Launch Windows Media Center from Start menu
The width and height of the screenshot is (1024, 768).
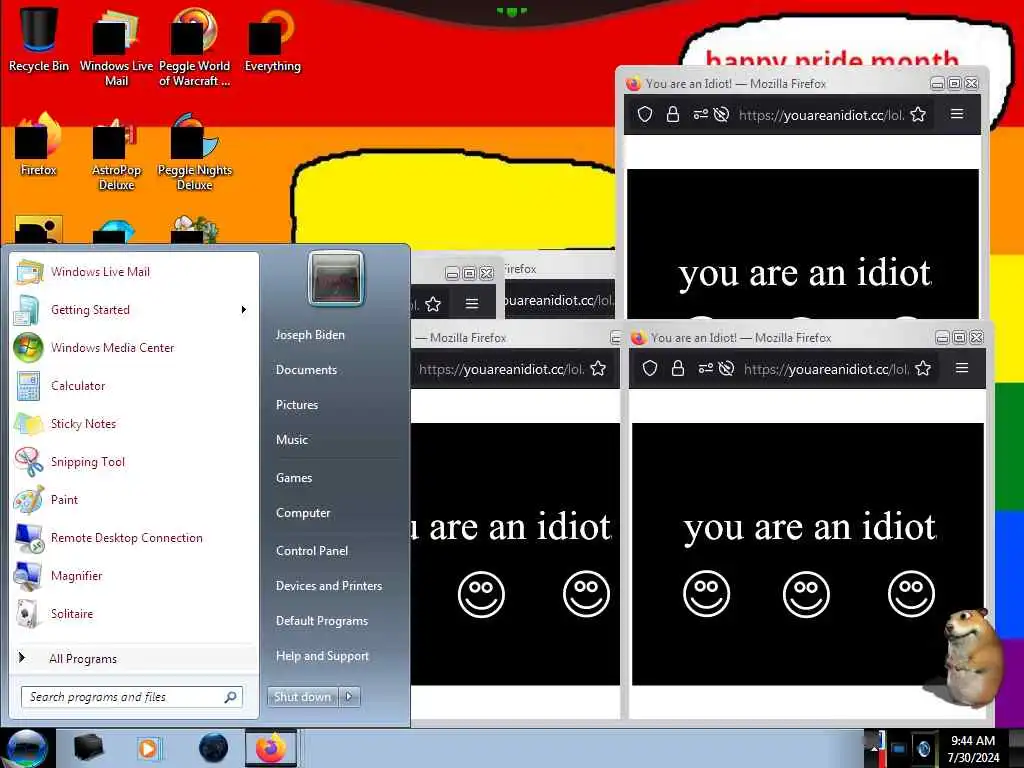pyautogui.click(x=135, y=347)
